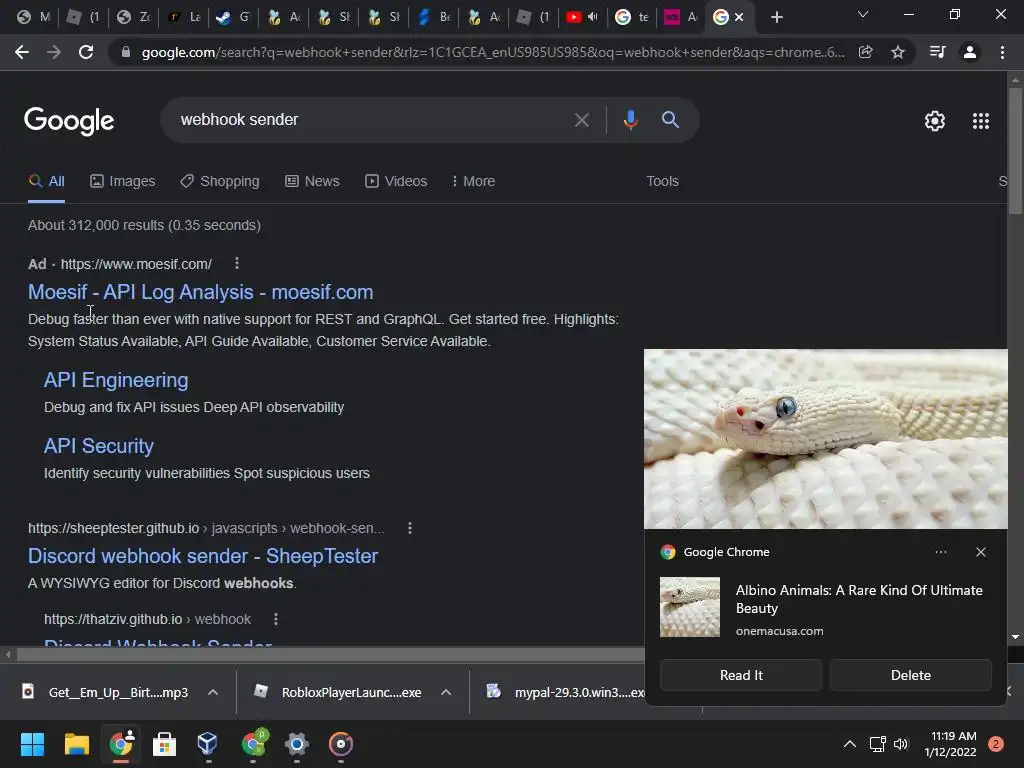Close the active Google search tab
1024x768 pixels.
739,17
